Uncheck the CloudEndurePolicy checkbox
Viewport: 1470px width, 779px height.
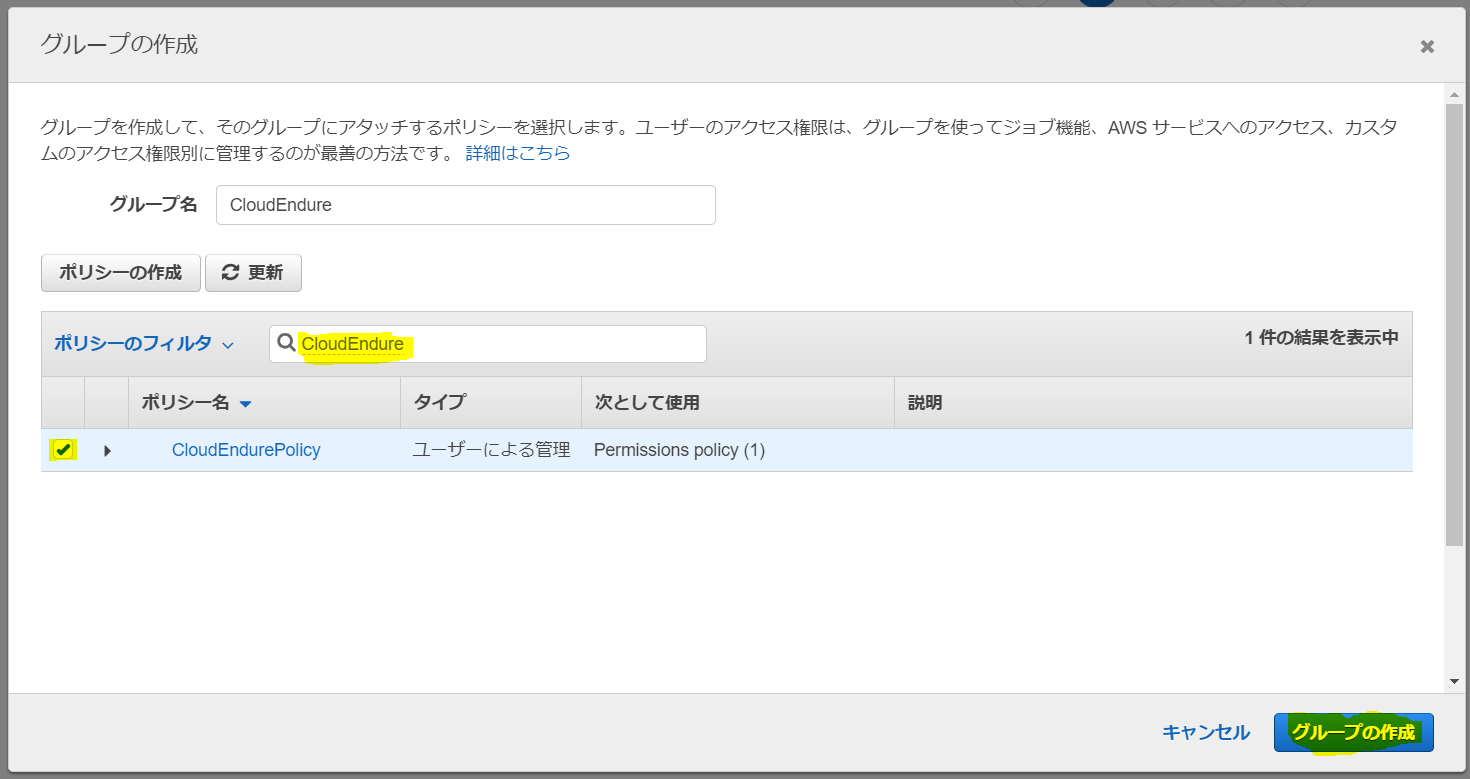coord(63,450)
